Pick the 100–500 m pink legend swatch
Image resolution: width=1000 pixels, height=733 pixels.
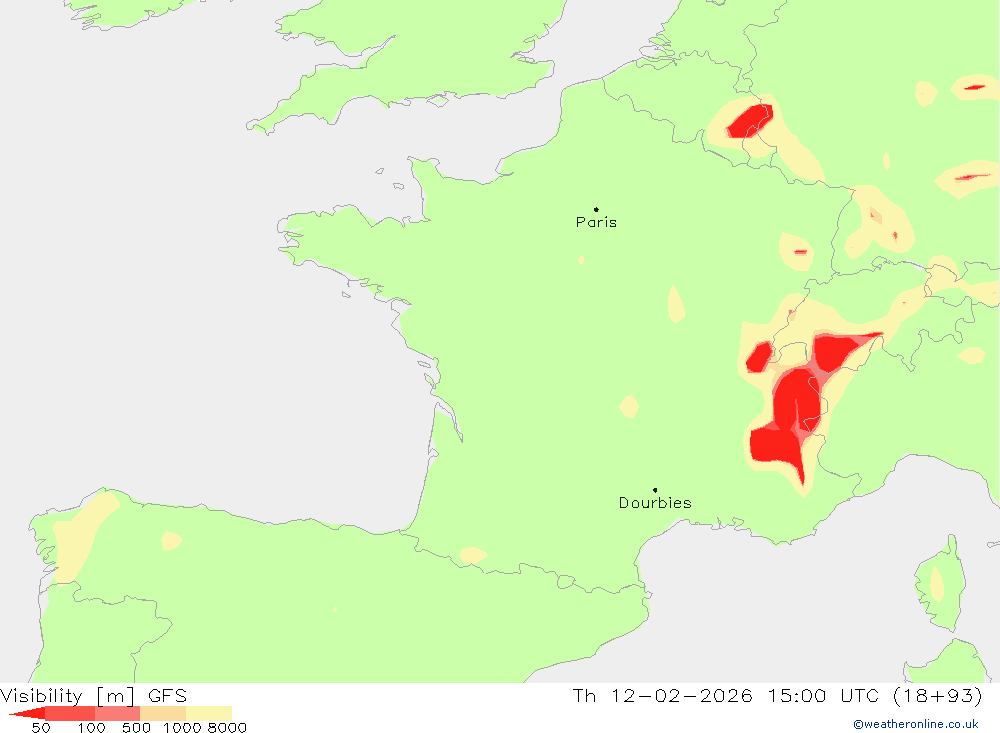click(117, 713)
